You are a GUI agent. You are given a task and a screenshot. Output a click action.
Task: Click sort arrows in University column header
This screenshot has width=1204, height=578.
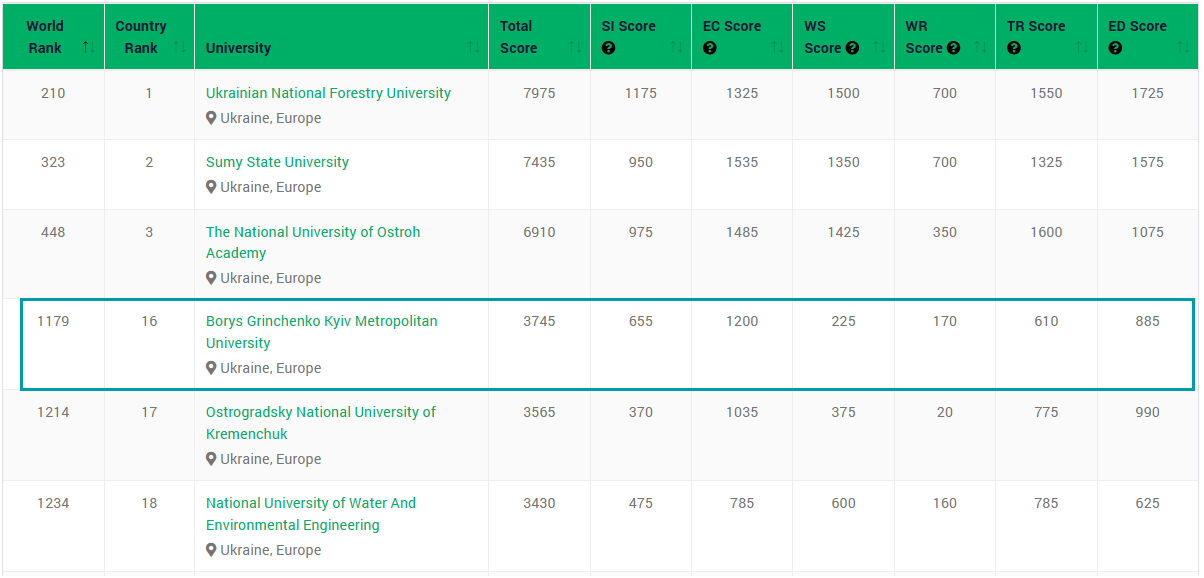[473, 47]
